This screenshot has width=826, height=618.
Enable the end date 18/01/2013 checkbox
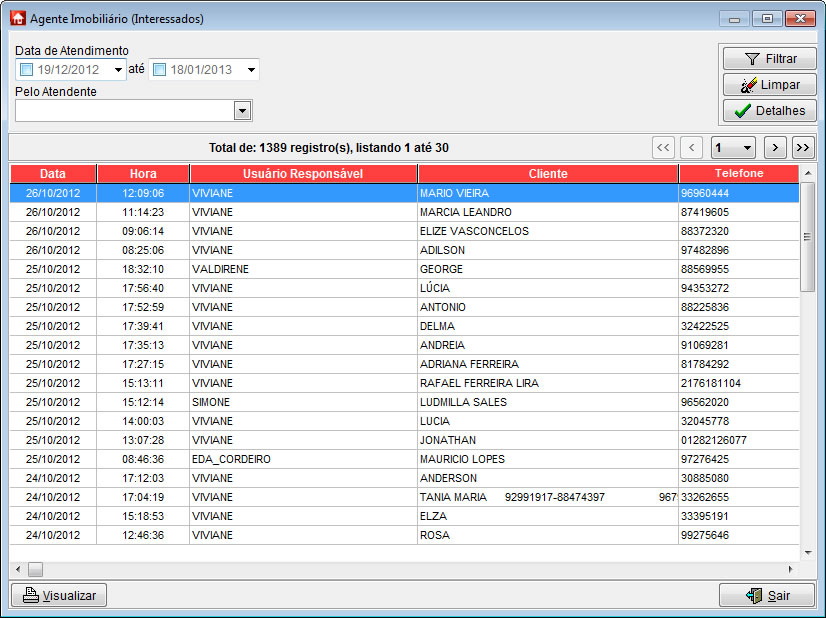coord(159,70)
